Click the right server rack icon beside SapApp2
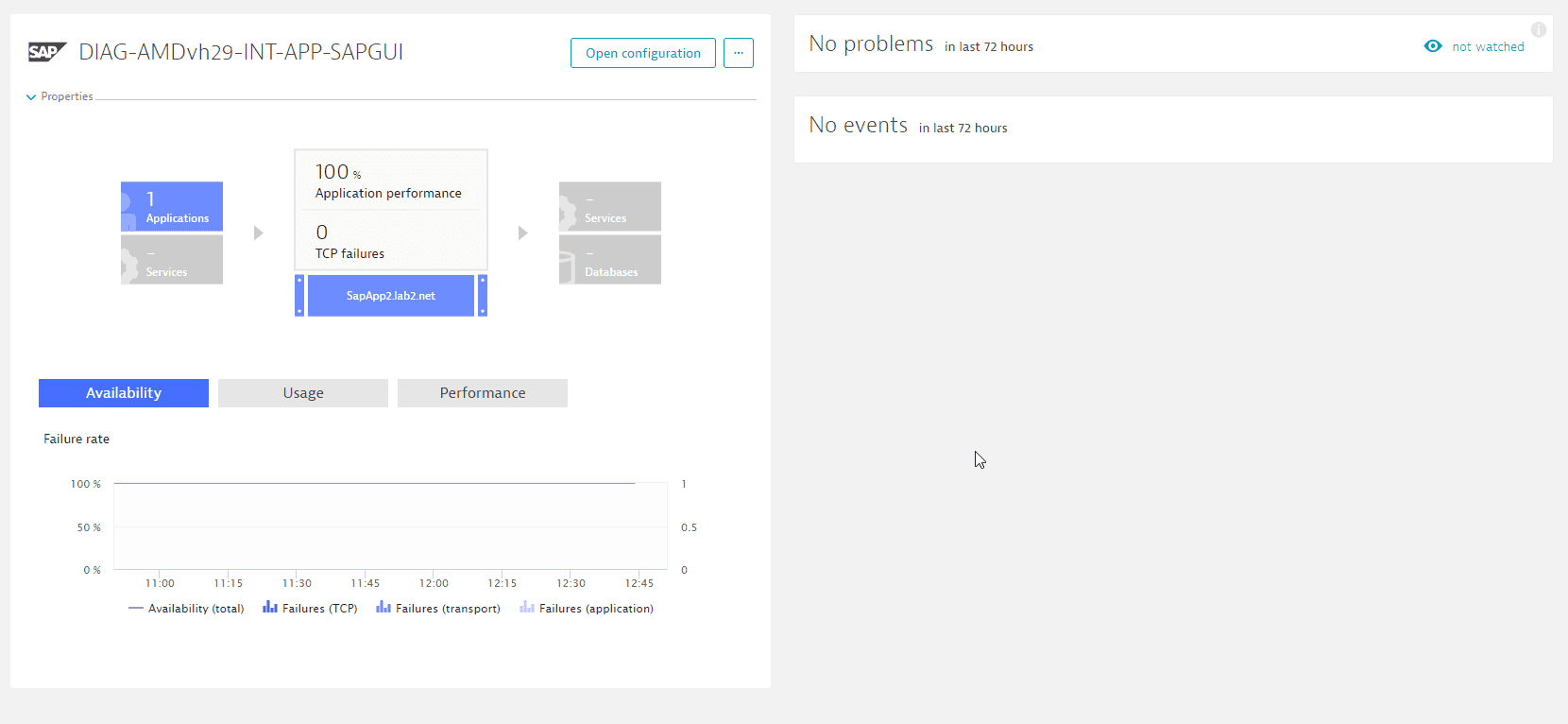 pyautogui.click(x=483, y=296)
